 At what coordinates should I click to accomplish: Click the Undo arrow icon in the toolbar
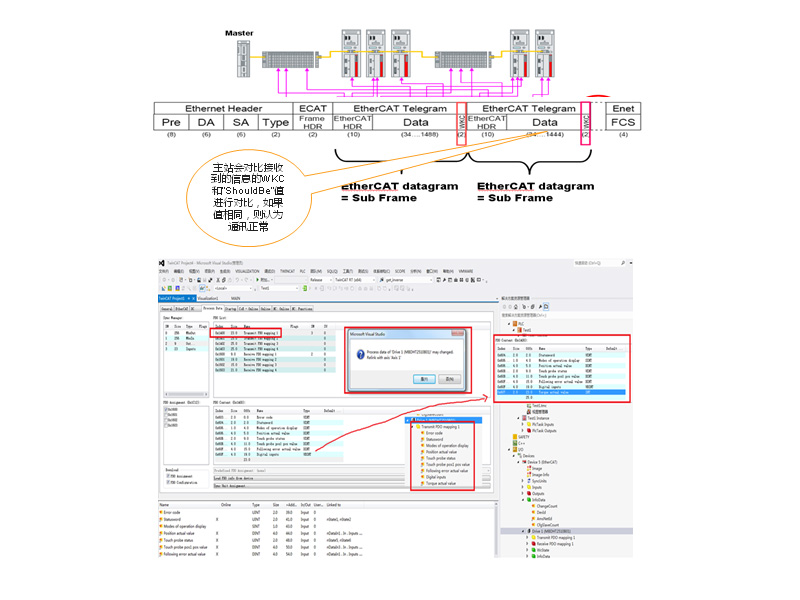pos(237,280)
